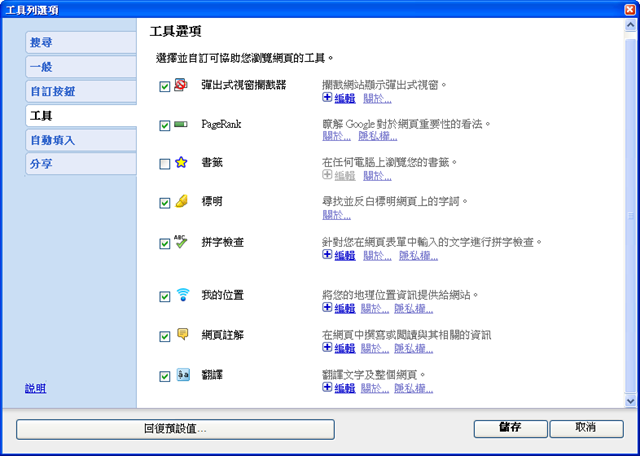Open the 自動填入 tab
640x456 pixels.
pyautogui.click(x=81, y=140)
